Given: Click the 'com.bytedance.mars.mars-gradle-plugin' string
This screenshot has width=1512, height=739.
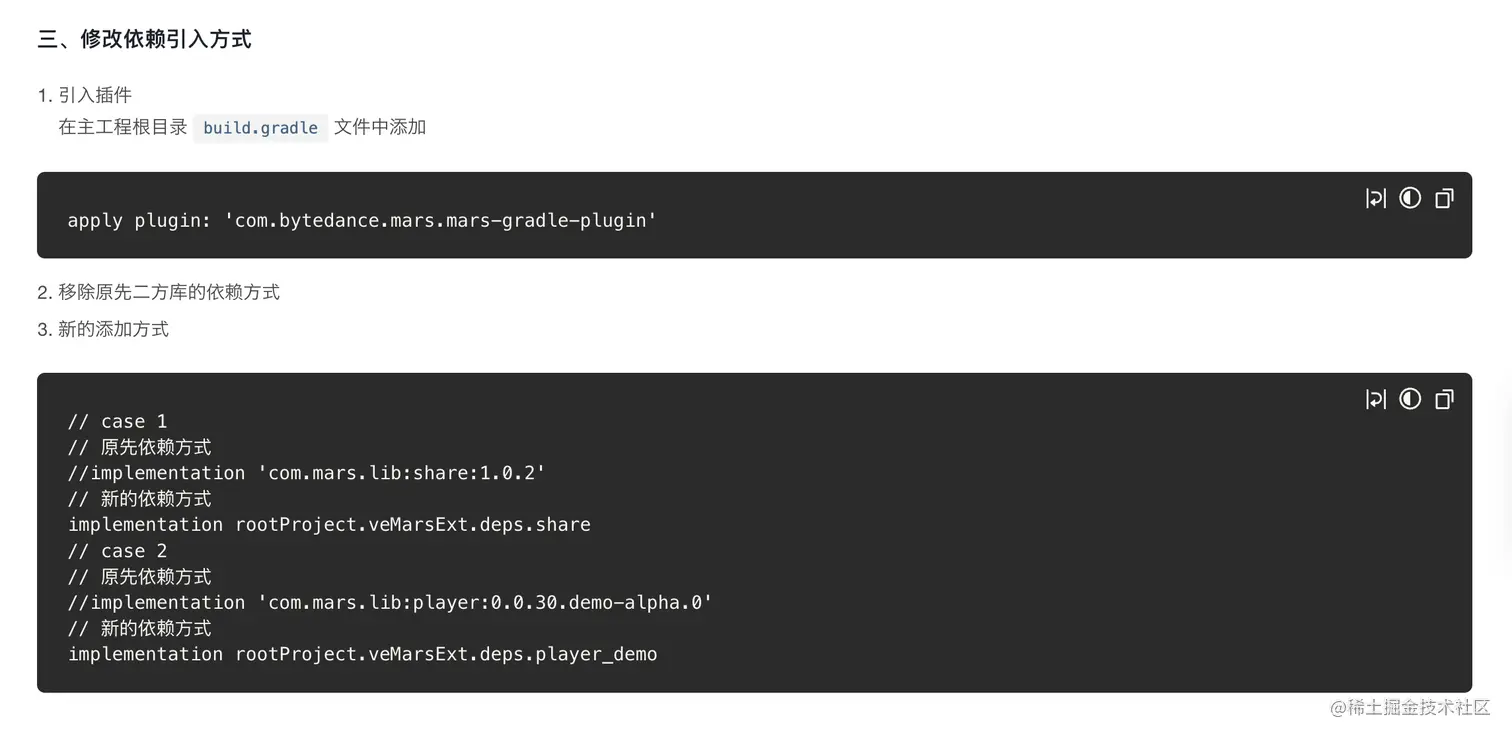Looking at the screenshot, I should pyautogui.click(x=445, y=221).
